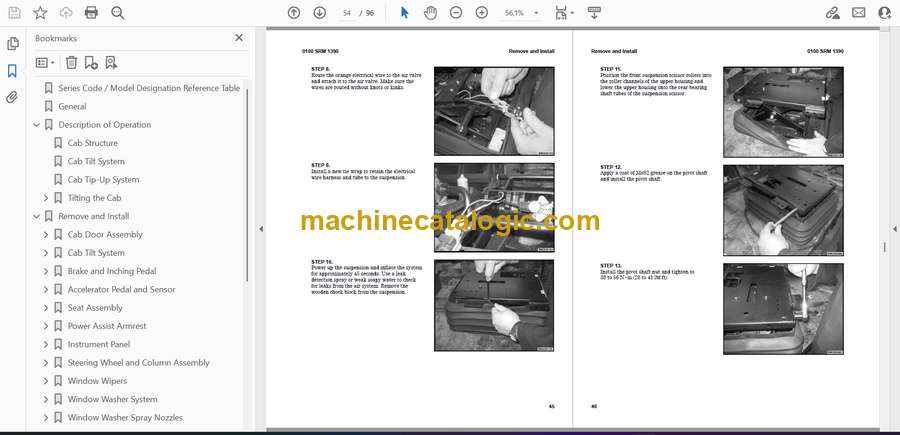Expand the Instrument Panel bookmark
This screenshot has height=435, width=900.
click(46, 344)
